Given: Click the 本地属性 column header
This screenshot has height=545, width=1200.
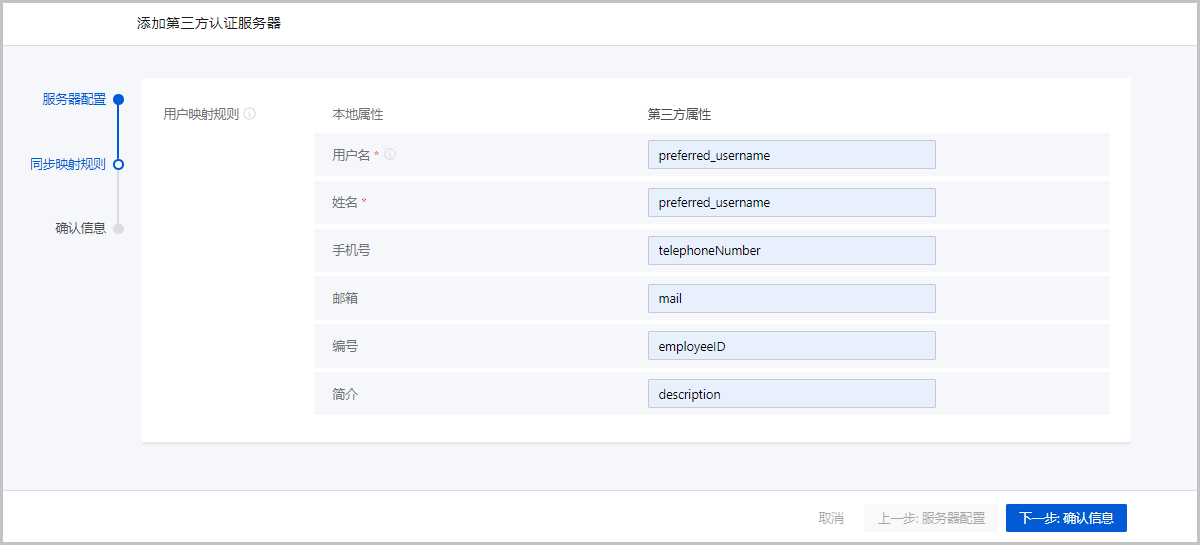Looking at the screenshot, I should click(358, 115).
